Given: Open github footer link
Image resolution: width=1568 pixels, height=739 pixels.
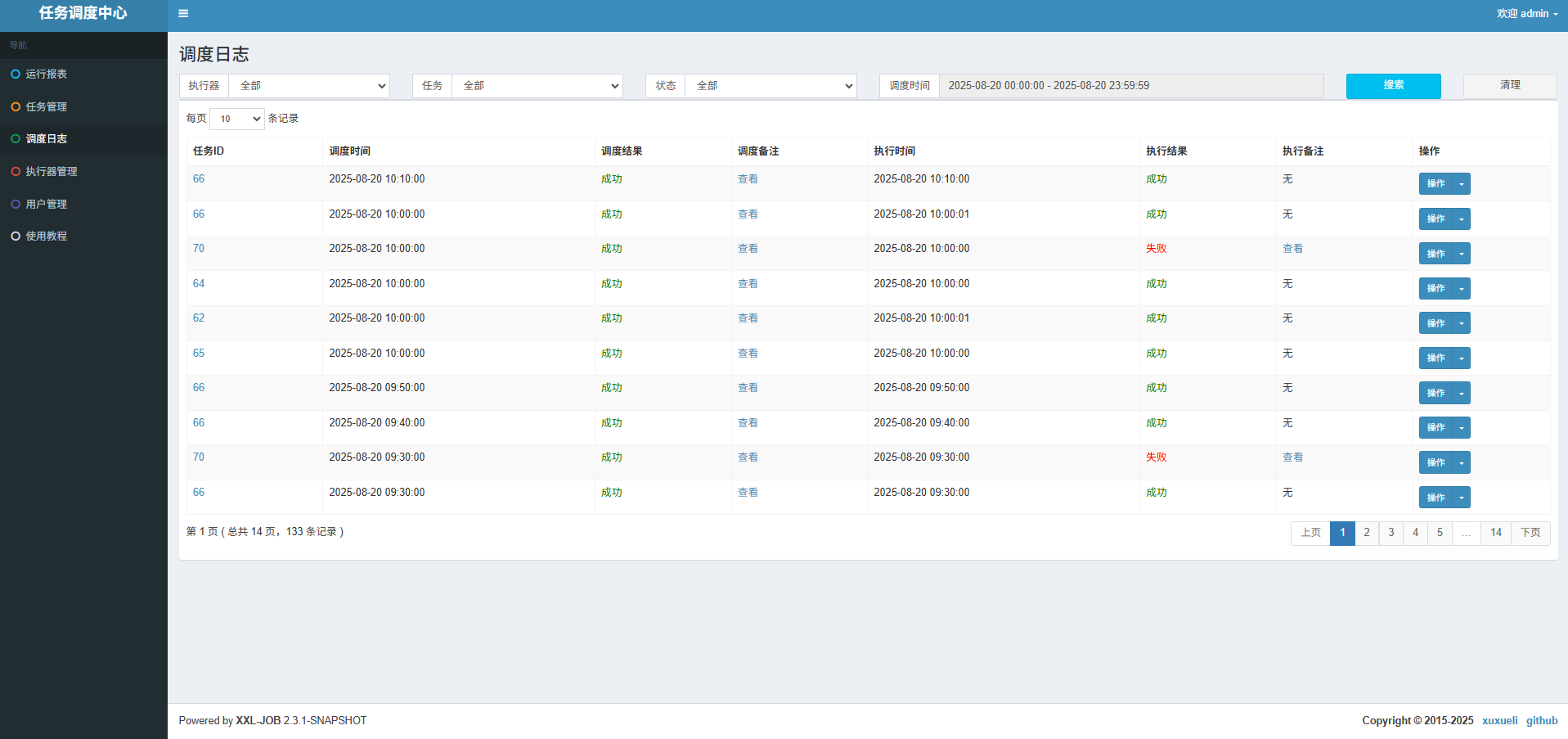Looking at the screenshot, I should coord(1542,721).
